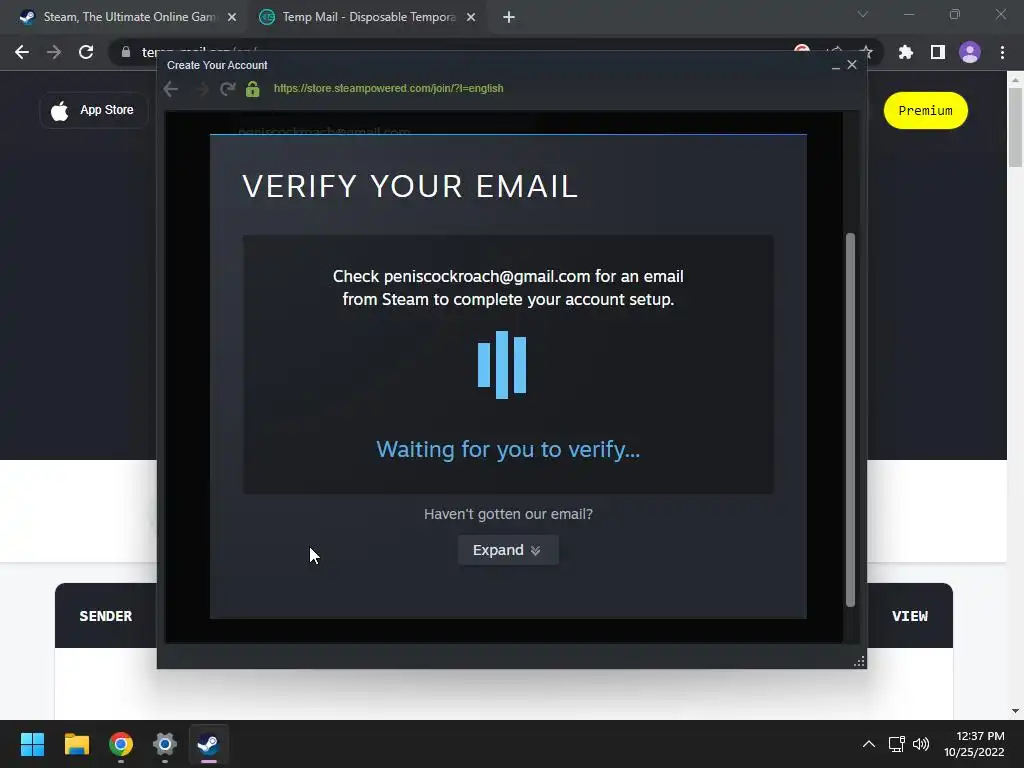Open Chrome three-dot menu

(x=1002, y=52)
